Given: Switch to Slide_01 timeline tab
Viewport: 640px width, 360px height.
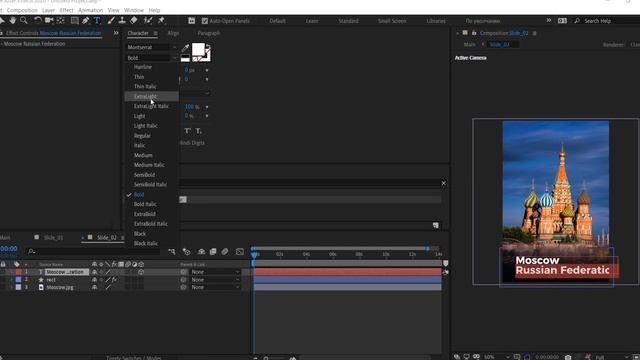Looking at the screenshot, I should point(53,238).
